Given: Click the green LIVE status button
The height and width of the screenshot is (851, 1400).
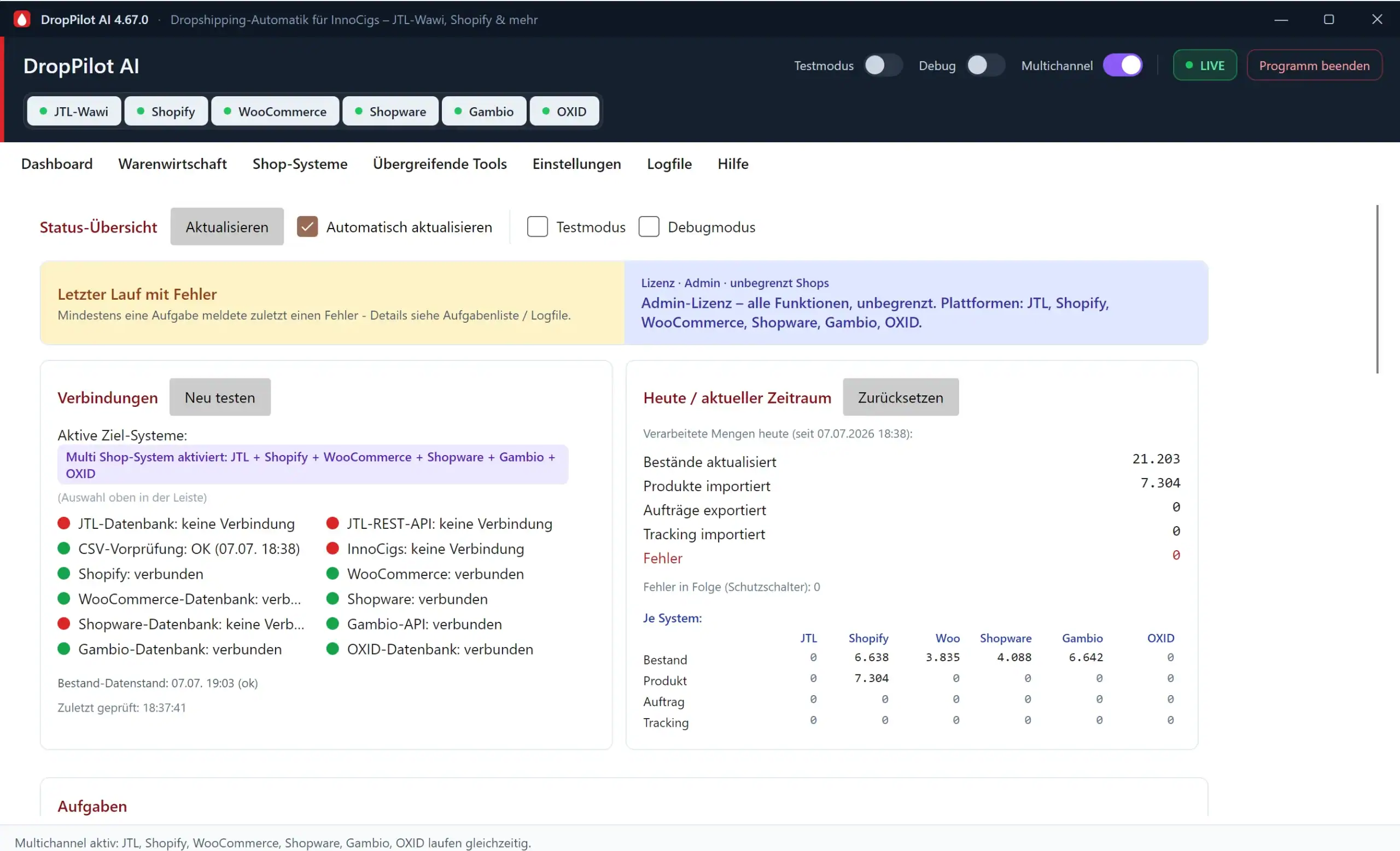Looking at the screenshot, I should (1205, 65).
